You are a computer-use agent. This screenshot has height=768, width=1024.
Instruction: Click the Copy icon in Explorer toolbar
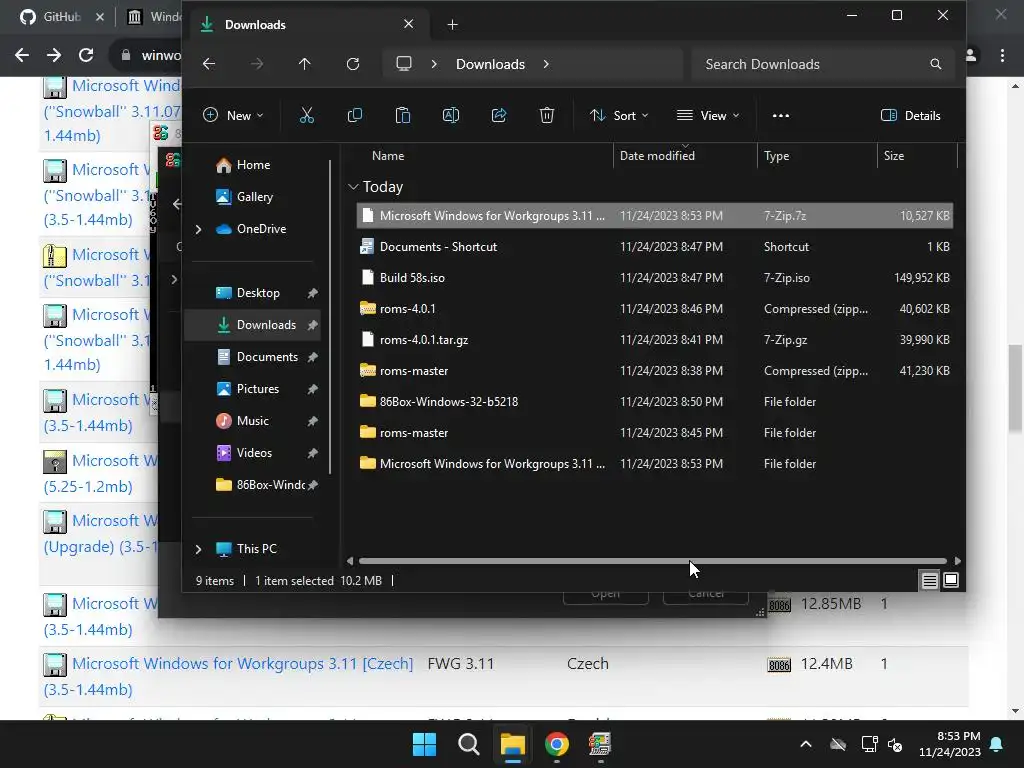tap(355, 116)
